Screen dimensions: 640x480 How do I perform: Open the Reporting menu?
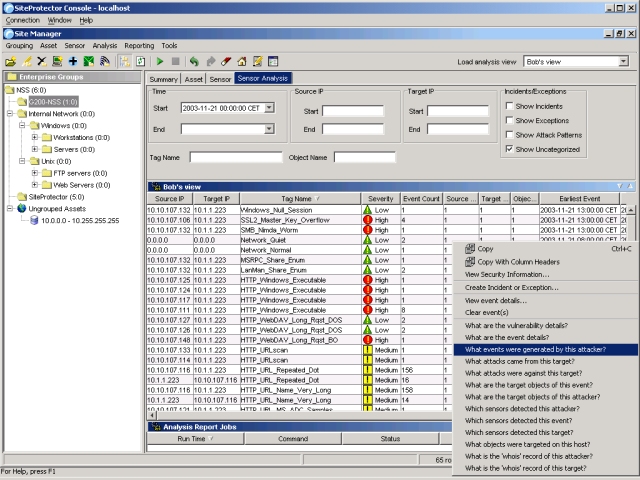click(139, 46)
